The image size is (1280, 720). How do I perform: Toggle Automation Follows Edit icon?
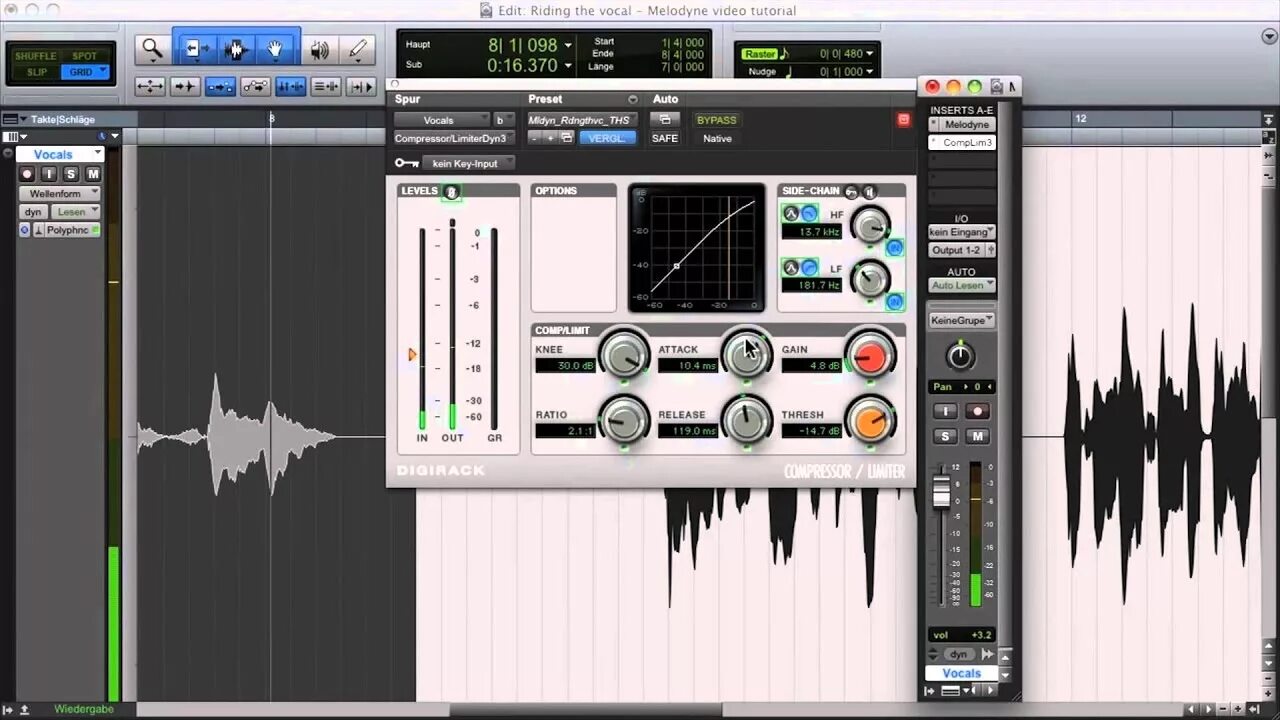tap(255, 87)
